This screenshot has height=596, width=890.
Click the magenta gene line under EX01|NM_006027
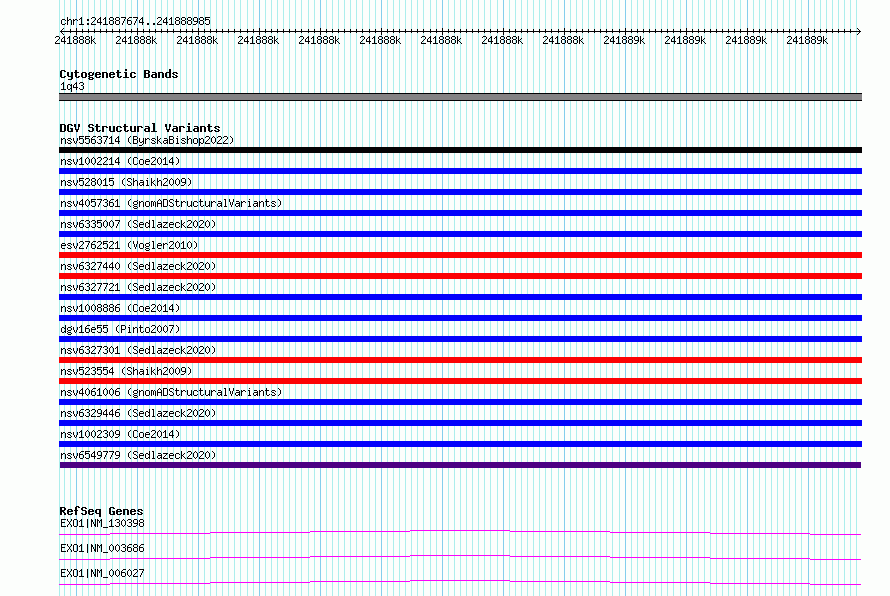click(460, 581)
